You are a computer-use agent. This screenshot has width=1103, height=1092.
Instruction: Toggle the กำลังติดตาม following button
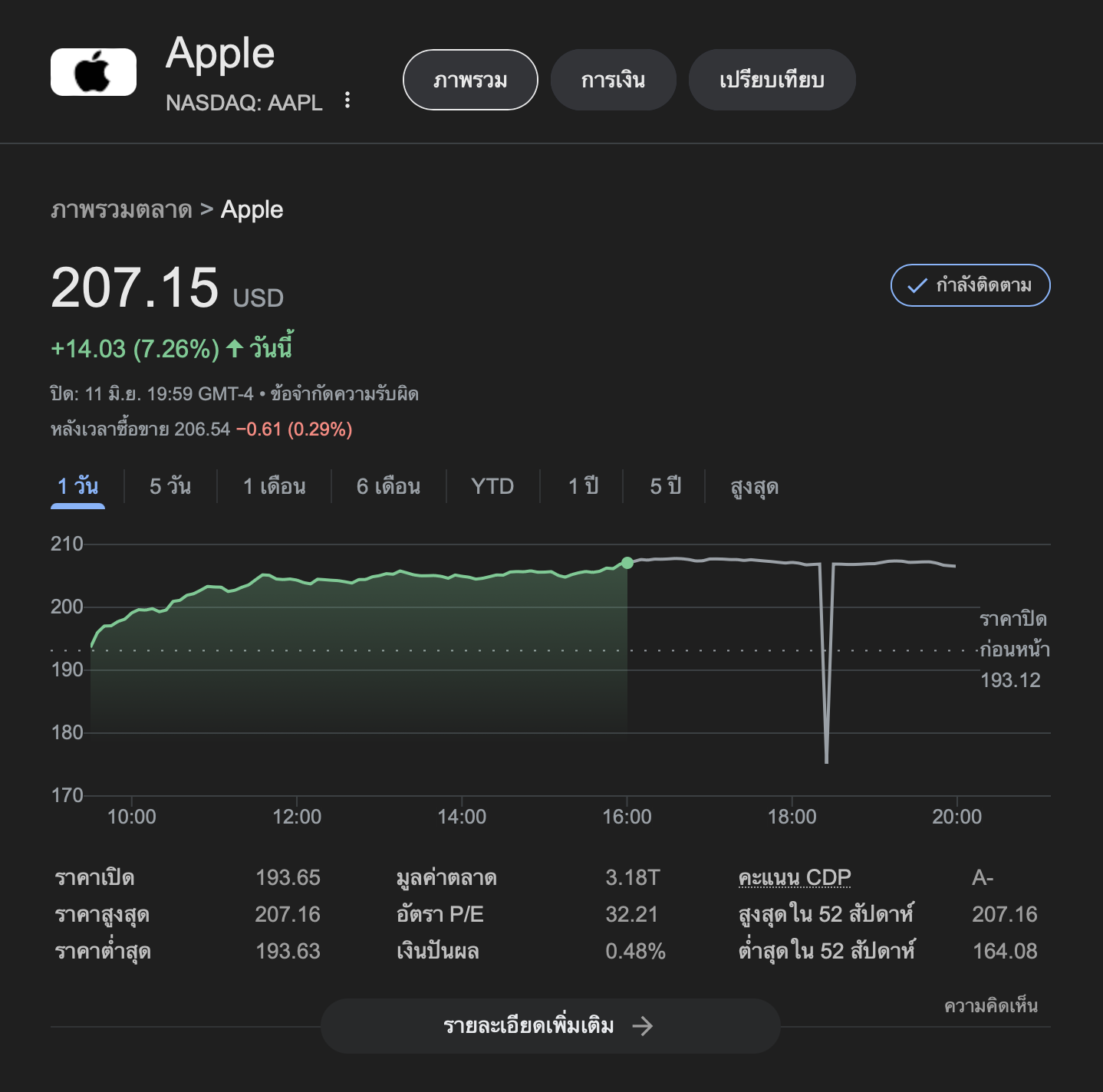[970, 285]
